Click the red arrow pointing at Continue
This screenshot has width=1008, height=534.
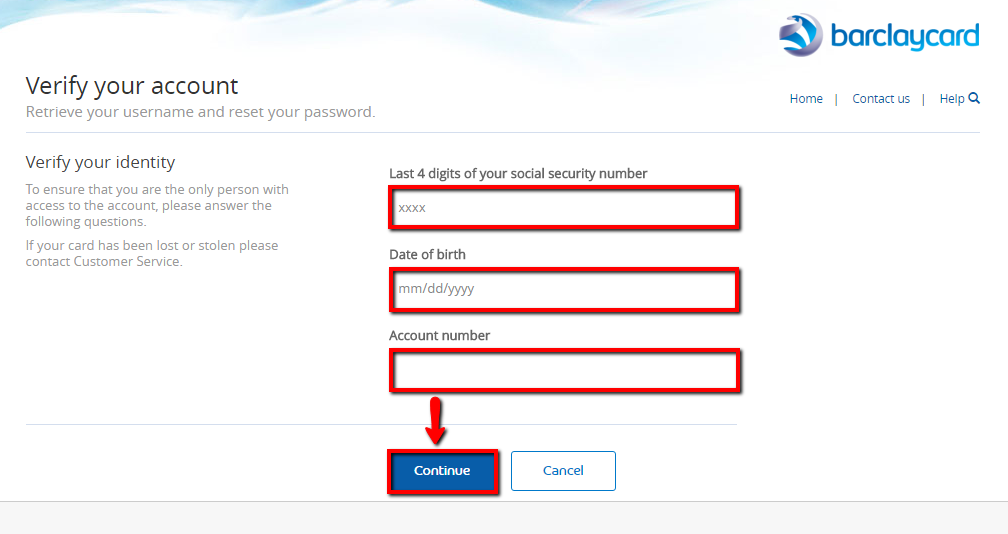point(435,422)
